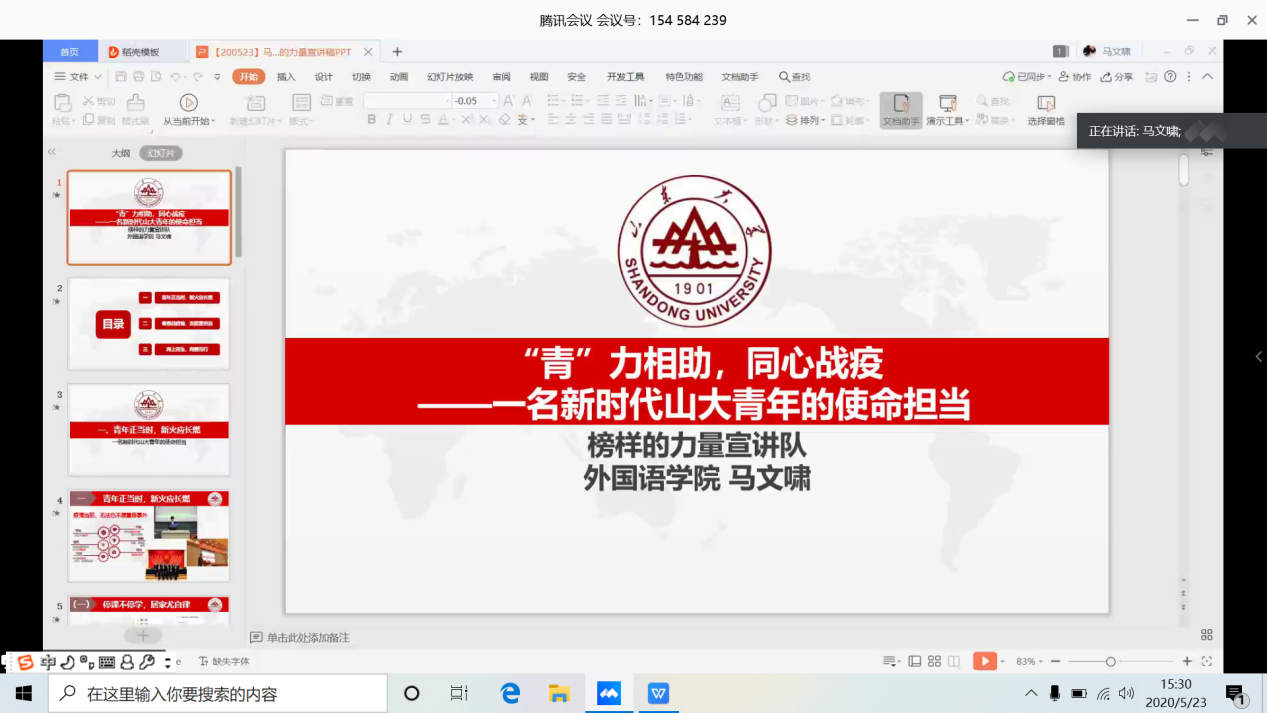The height and width of the screenshot is (713, 1267).
Task: Click the 文档助手 ribbon button
Action: coord(901,111)
